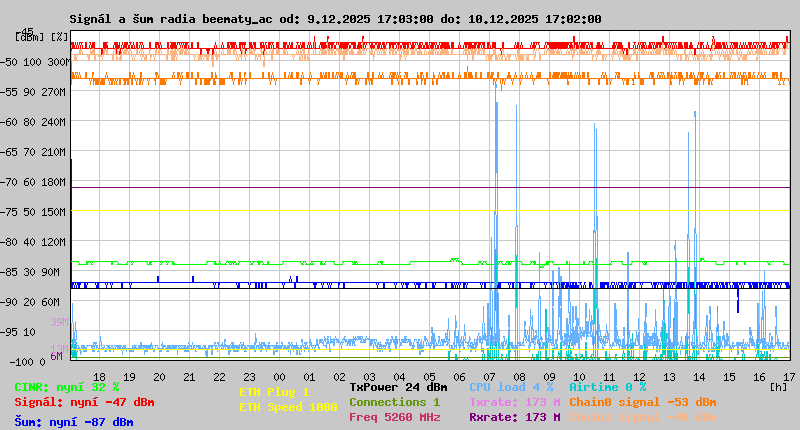Click the Freq 5260 MHz legend label
Image resolution: width=800 pixels, height=430 pixels.
tap(394, 418)
